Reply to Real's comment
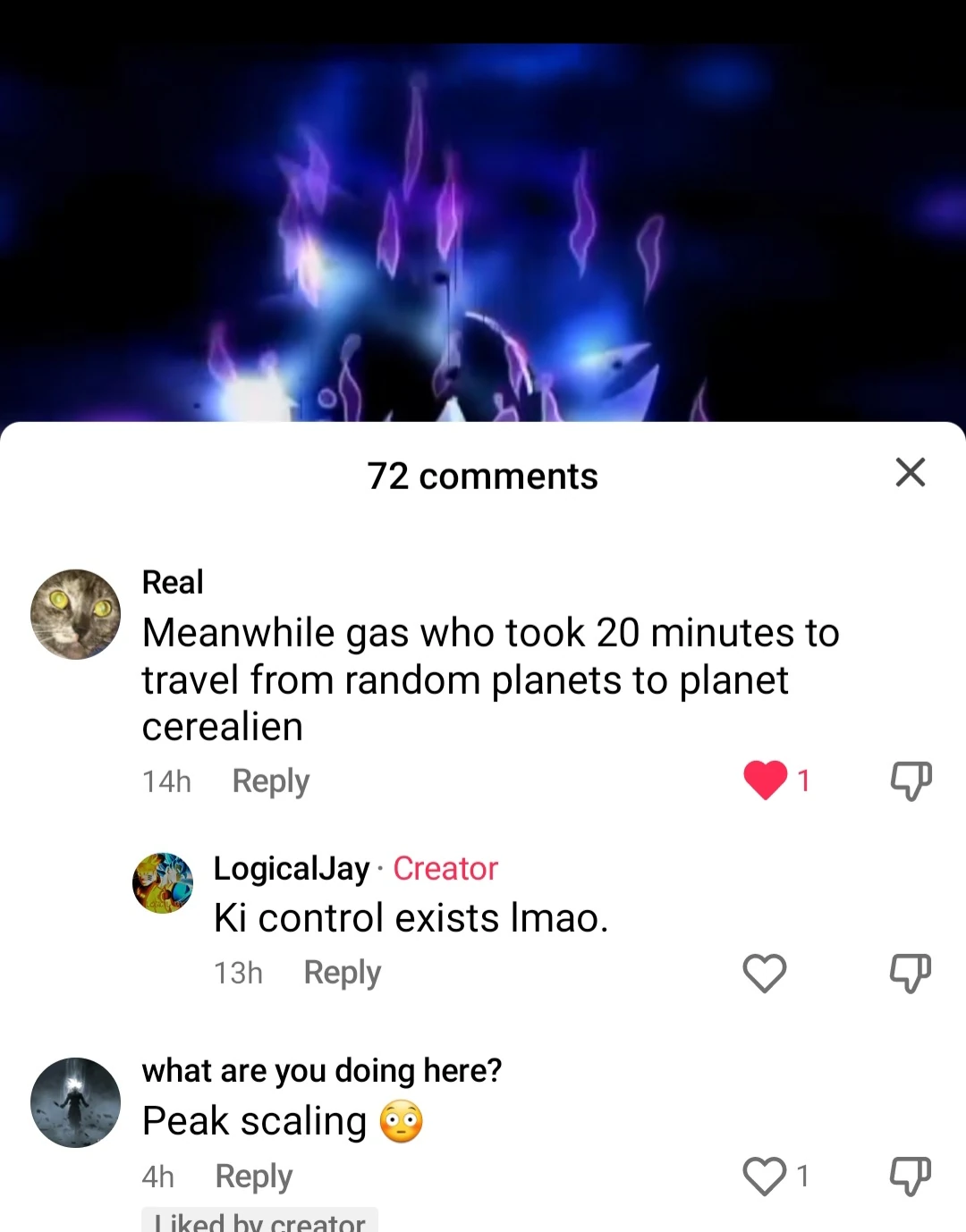Image resolution: width=966 pixels, height=1232 pixels. coord(271,781)
